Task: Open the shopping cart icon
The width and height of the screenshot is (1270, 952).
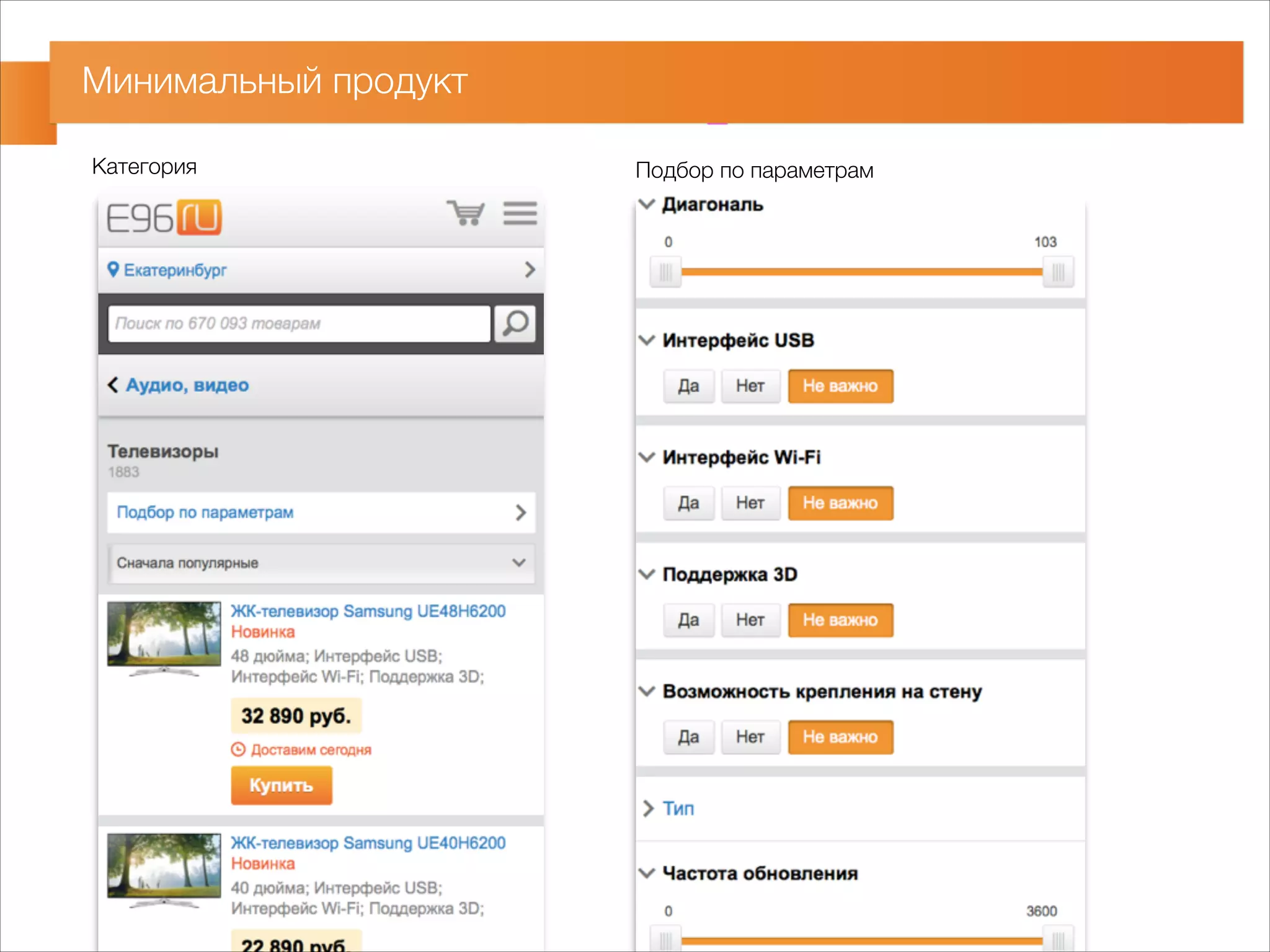Action: coord(466,213)
